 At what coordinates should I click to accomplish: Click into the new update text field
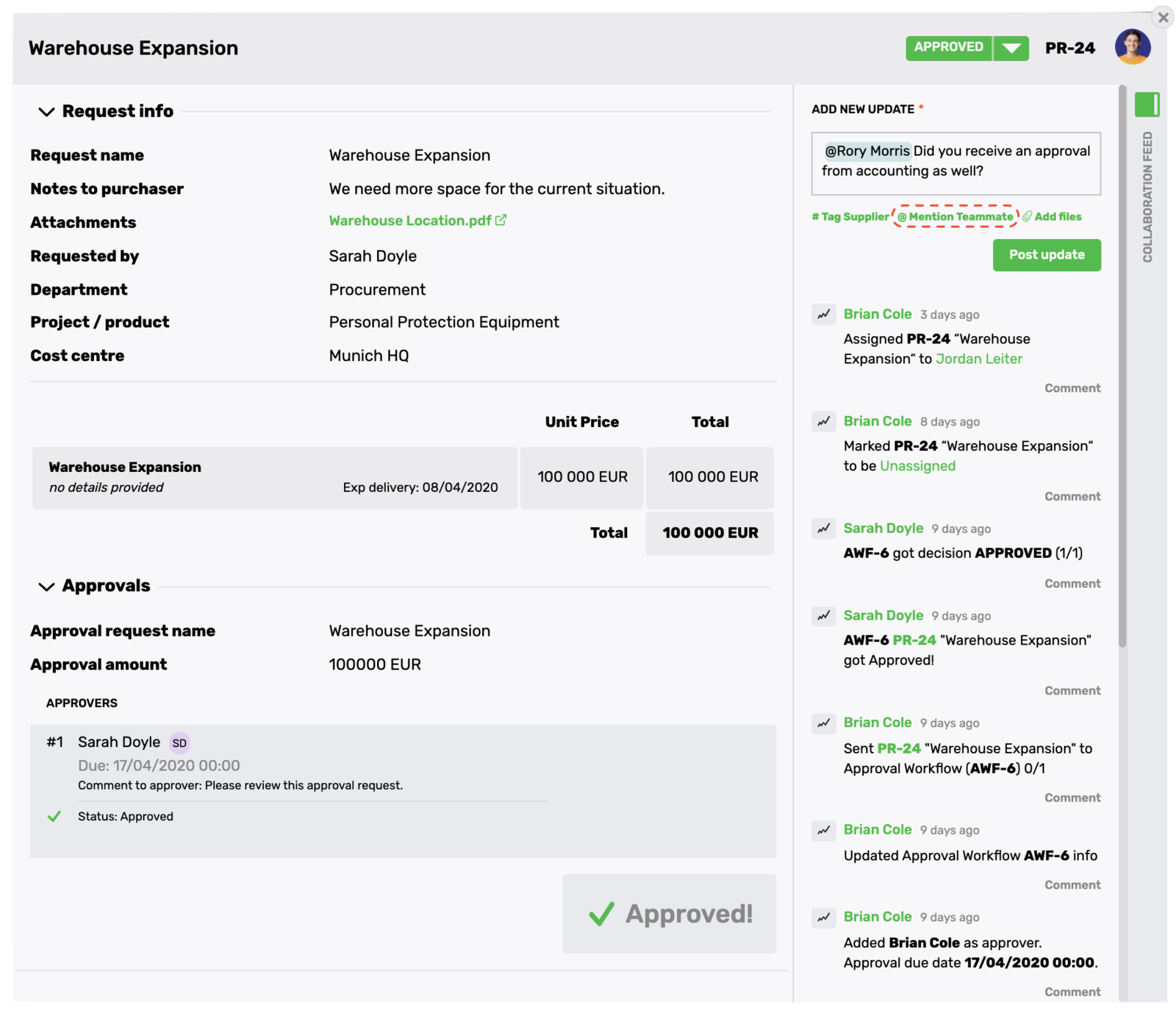tap(955, 163)
